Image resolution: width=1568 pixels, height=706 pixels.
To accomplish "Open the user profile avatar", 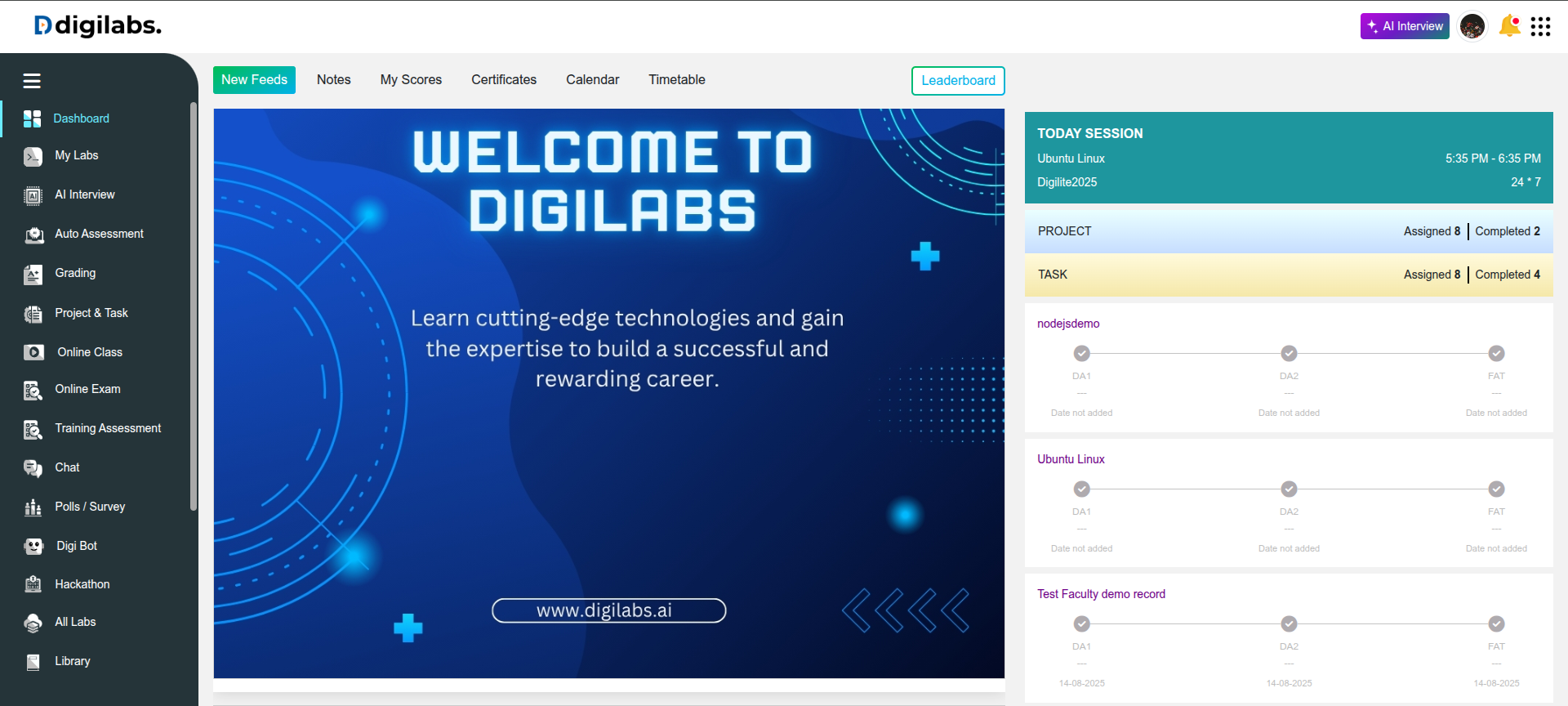I will [1472, 26].
